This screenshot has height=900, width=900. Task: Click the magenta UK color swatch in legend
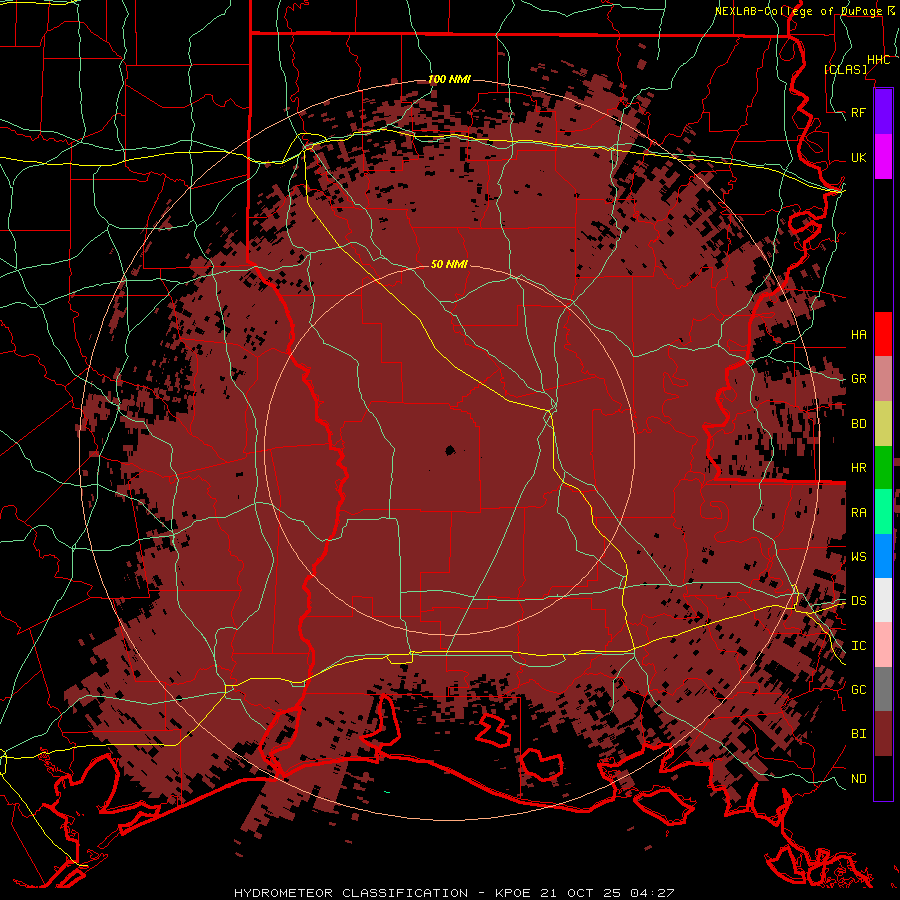point(883,157)
